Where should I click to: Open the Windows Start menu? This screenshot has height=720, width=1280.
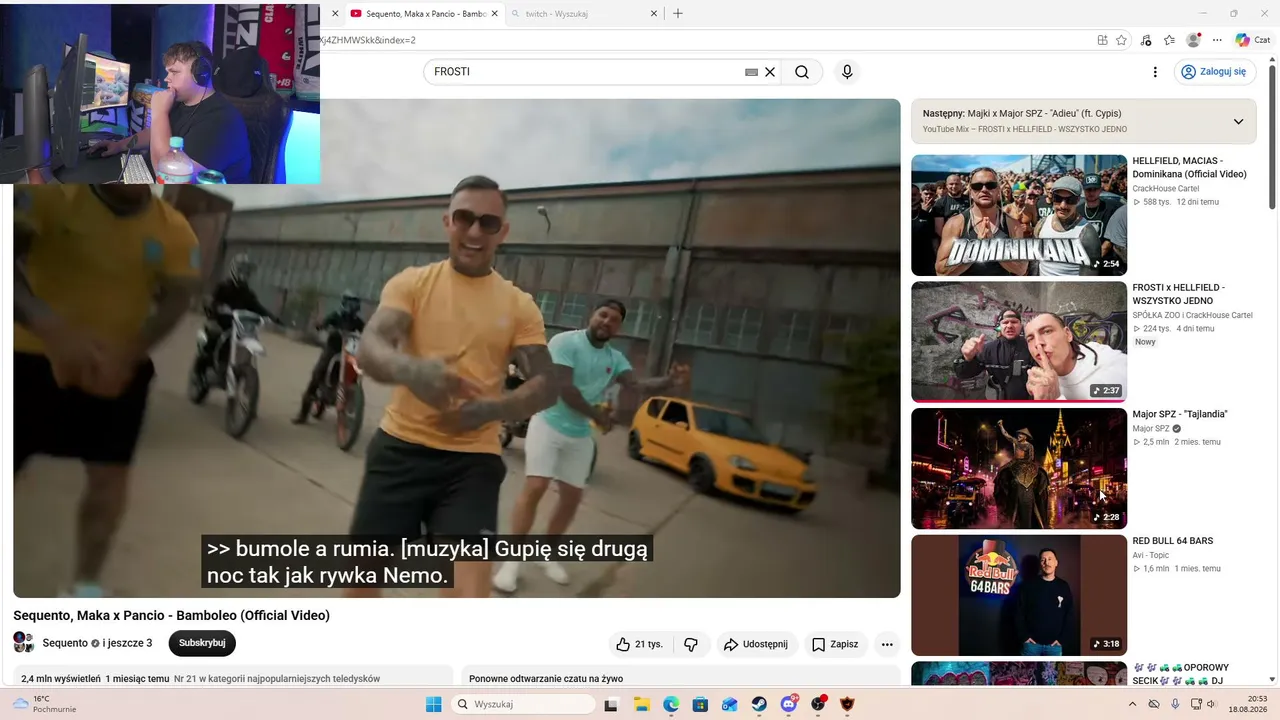tap(433, 704)
